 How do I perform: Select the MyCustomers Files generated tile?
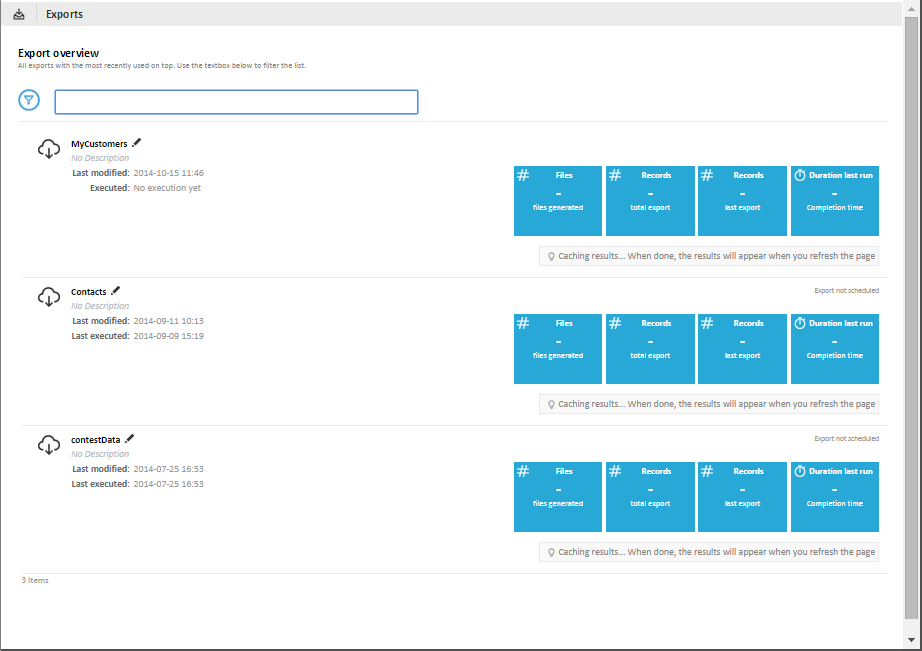click(x=557, y=201)
